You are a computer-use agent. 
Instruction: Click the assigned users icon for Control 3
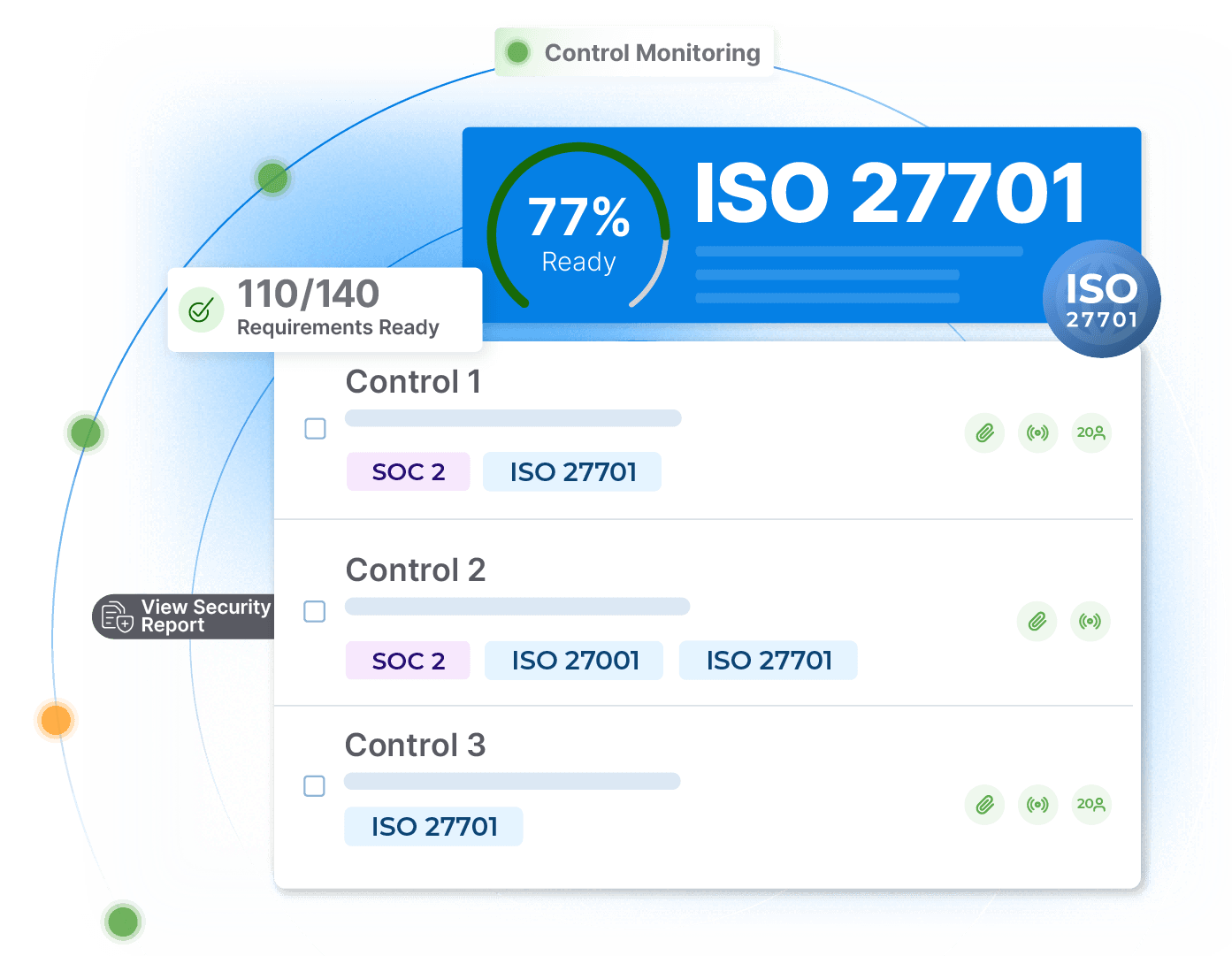1090,805
